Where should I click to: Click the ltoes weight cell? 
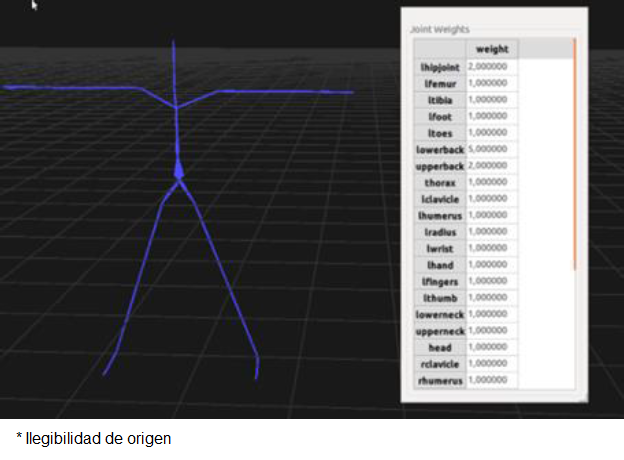[x=492, y=132]
